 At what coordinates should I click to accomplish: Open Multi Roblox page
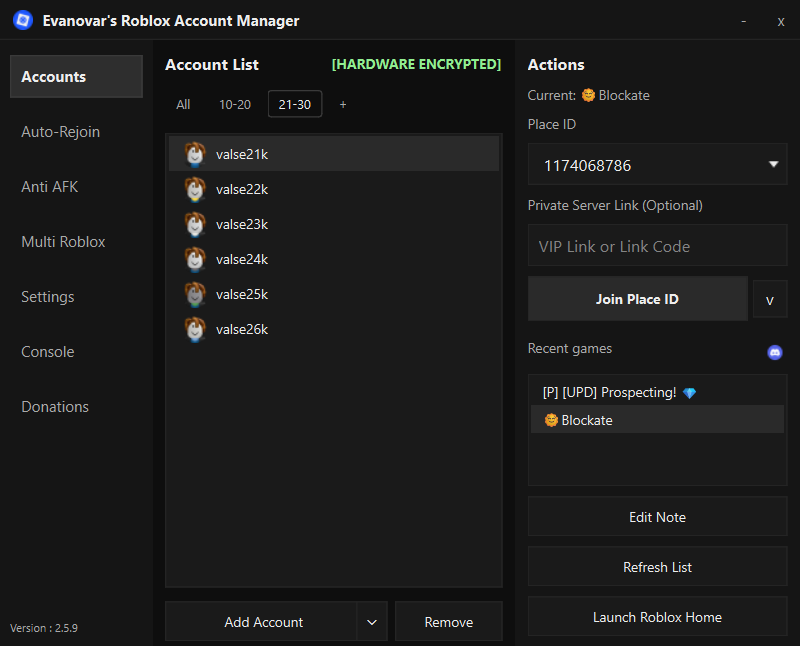click(63, 241)
